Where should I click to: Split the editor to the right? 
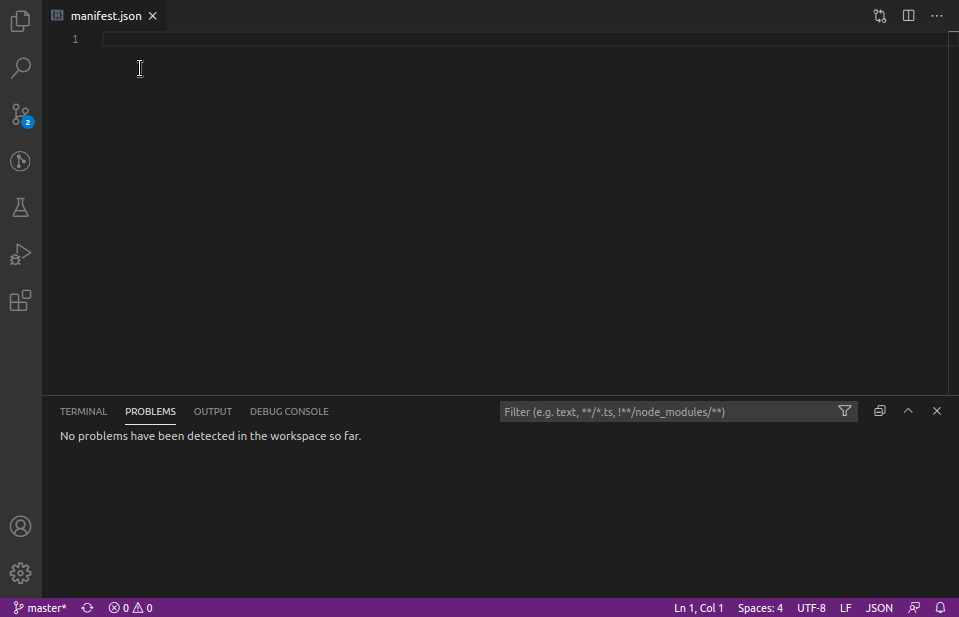click(908, 16)
